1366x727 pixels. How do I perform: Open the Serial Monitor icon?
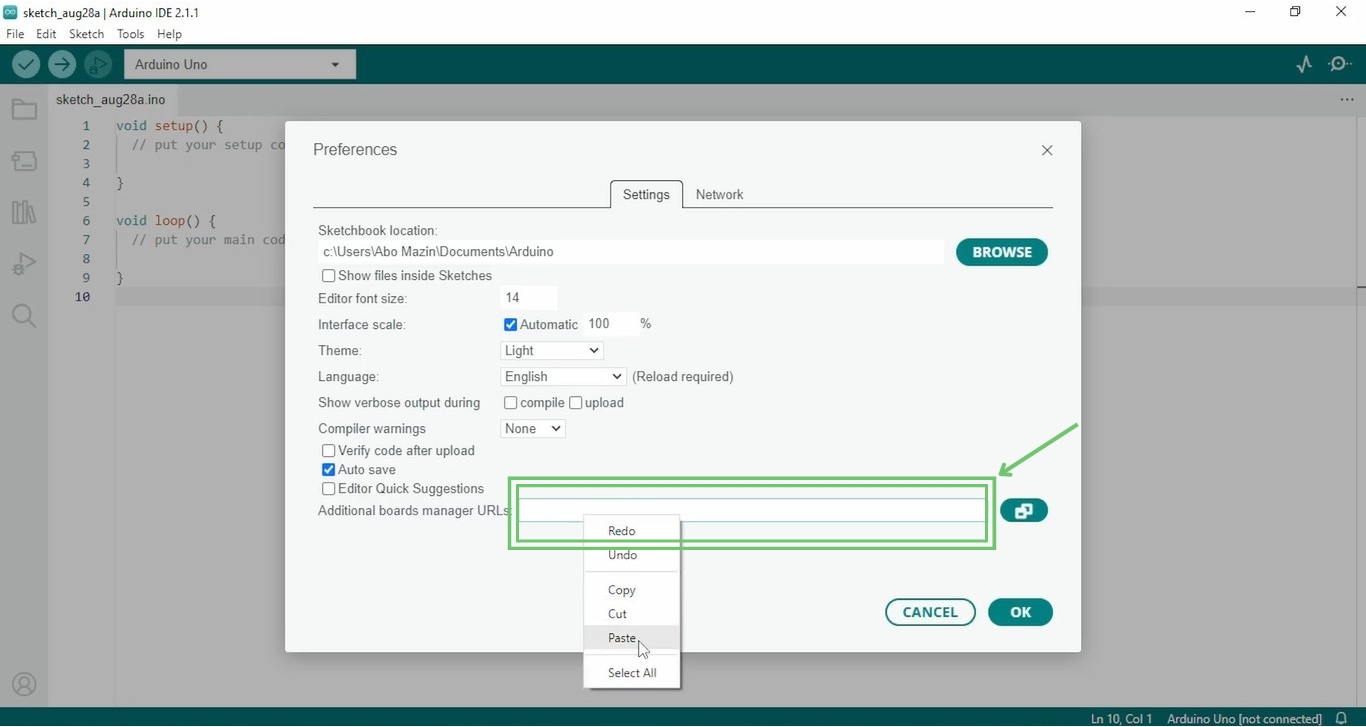tap(1339, 63)
